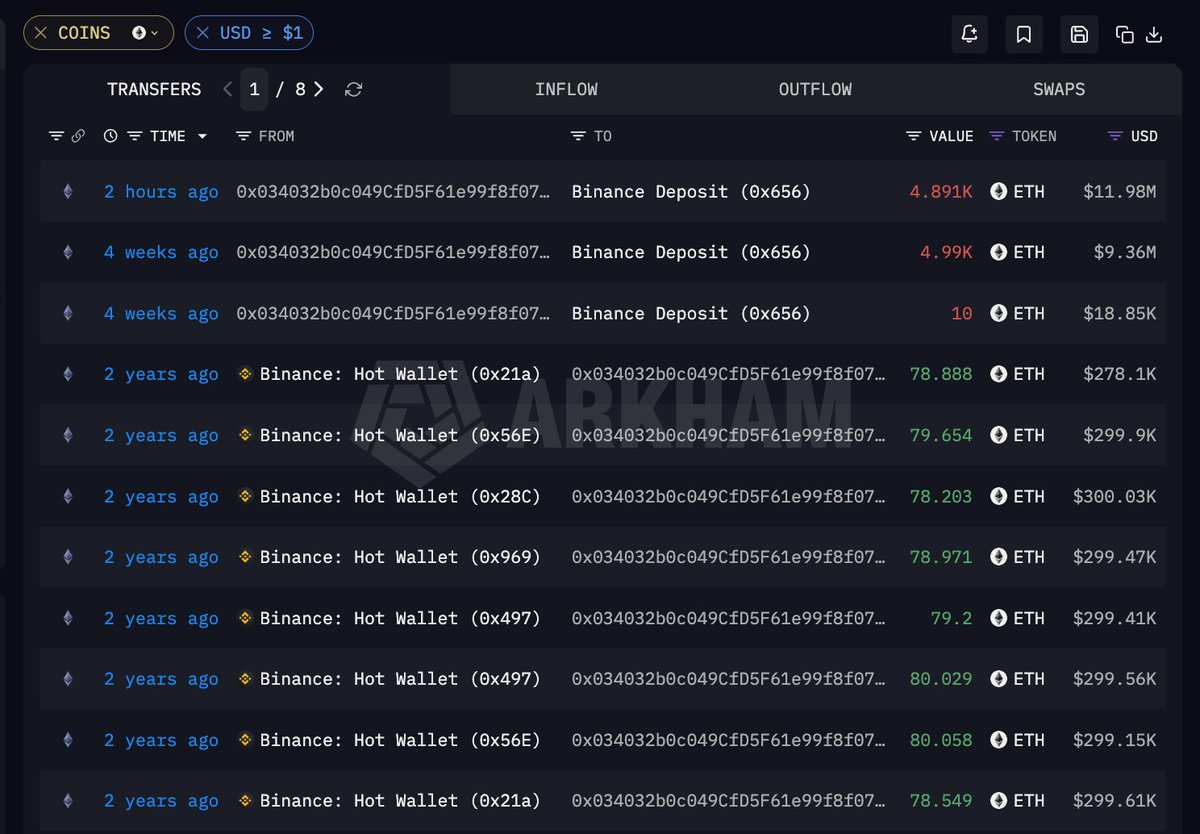Open '2 years ago' link in $299.56K row

click(161, 679)
